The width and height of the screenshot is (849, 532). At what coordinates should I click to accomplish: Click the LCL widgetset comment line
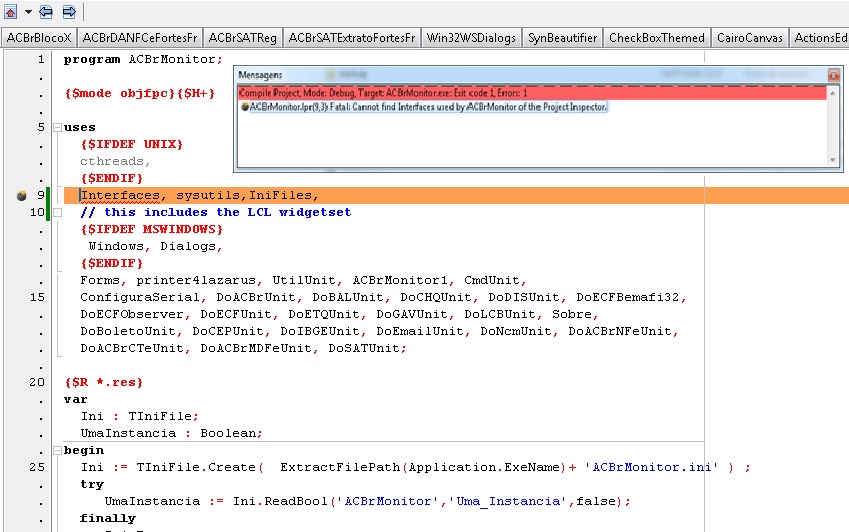coord(215,212)
